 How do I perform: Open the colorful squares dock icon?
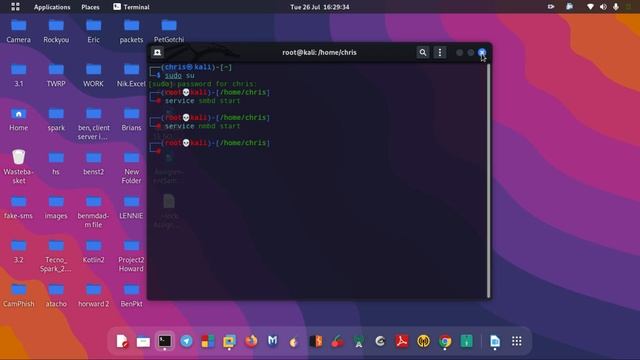click(208, 341)
